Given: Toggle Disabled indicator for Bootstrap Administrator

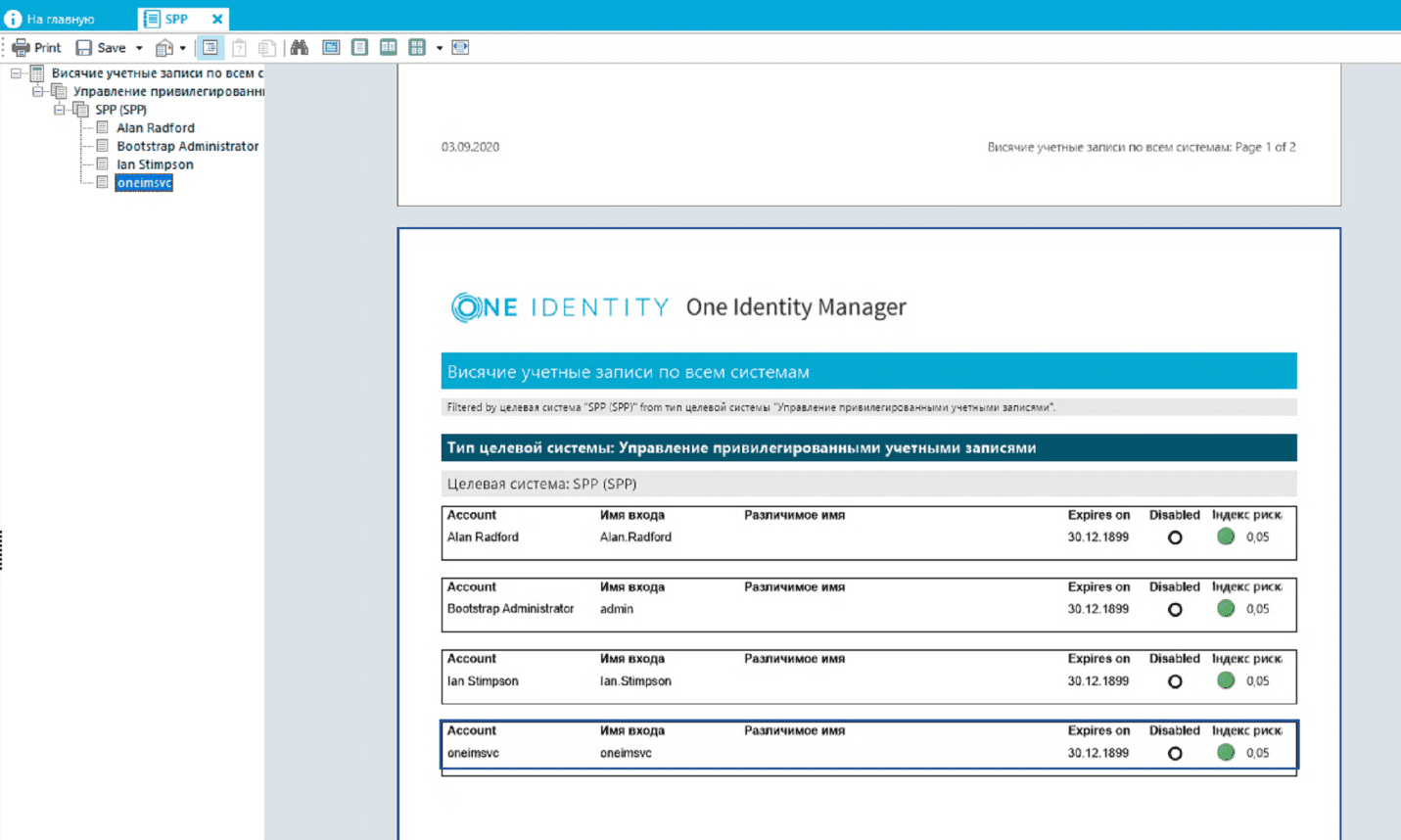Looking at the screenshot, I should (x=1175, y=610).
